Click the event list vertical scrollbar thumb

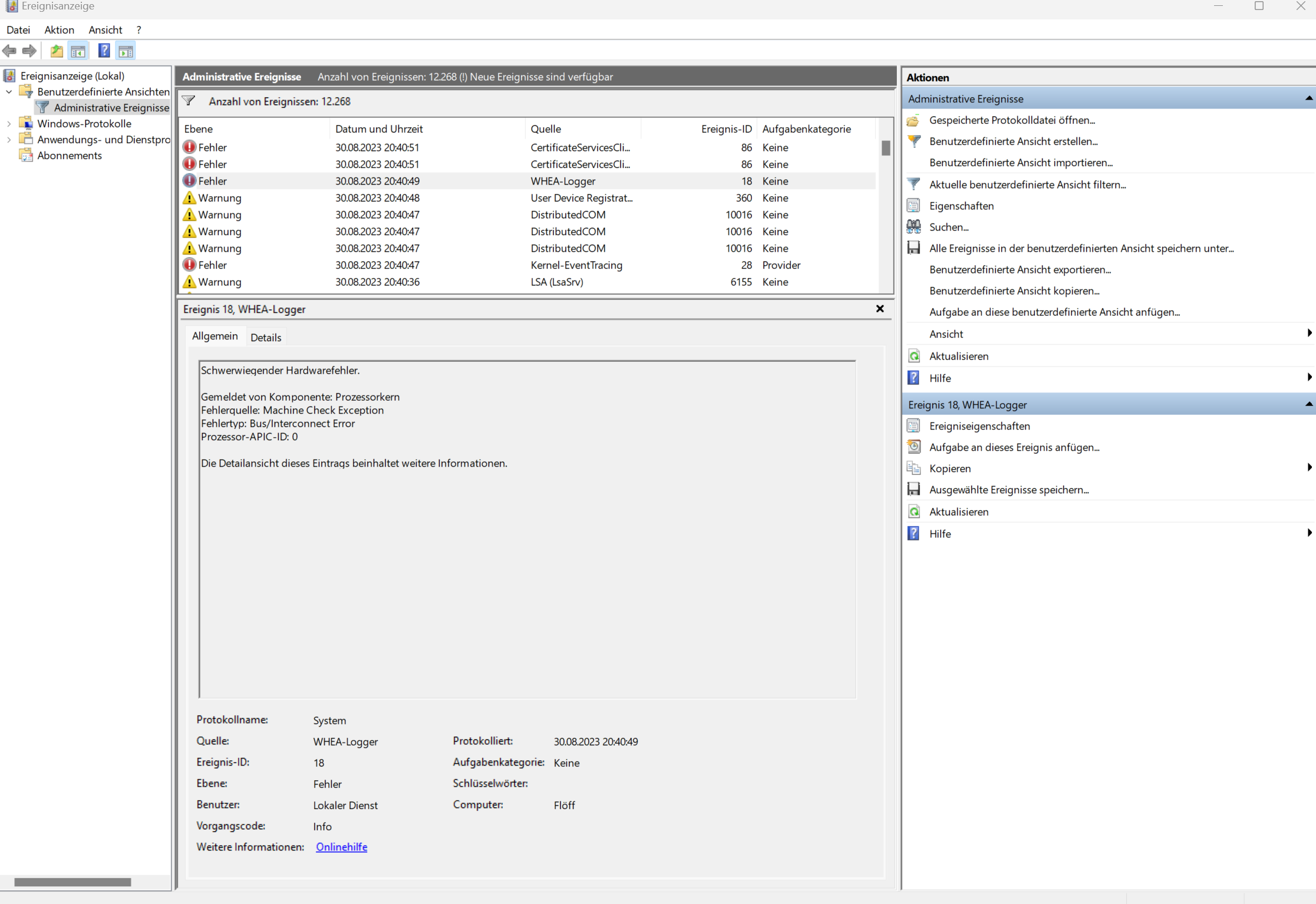tap(885, 147)
